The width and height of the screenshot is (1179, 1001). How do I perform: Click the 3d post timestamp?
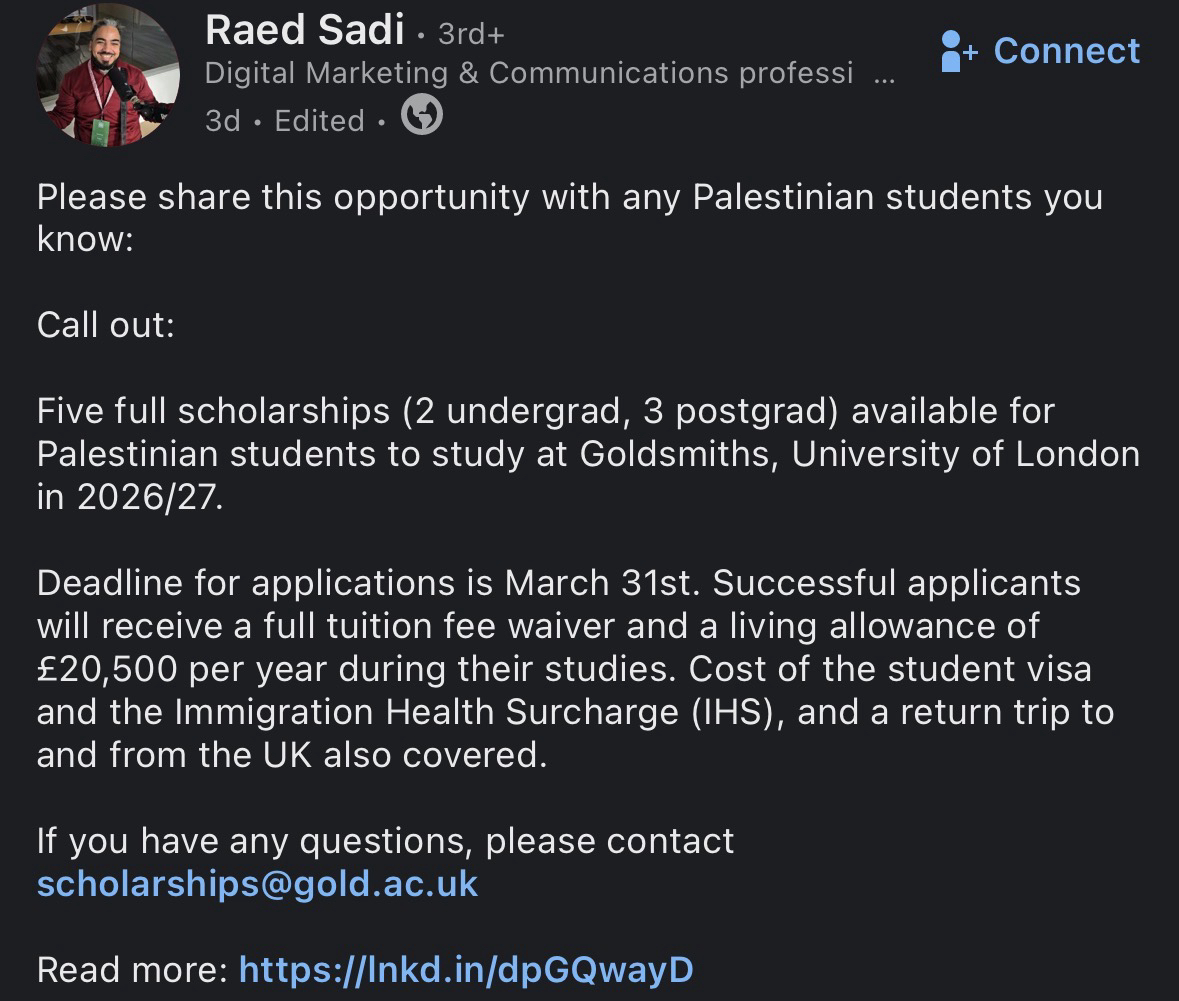[x=222, y=120]
